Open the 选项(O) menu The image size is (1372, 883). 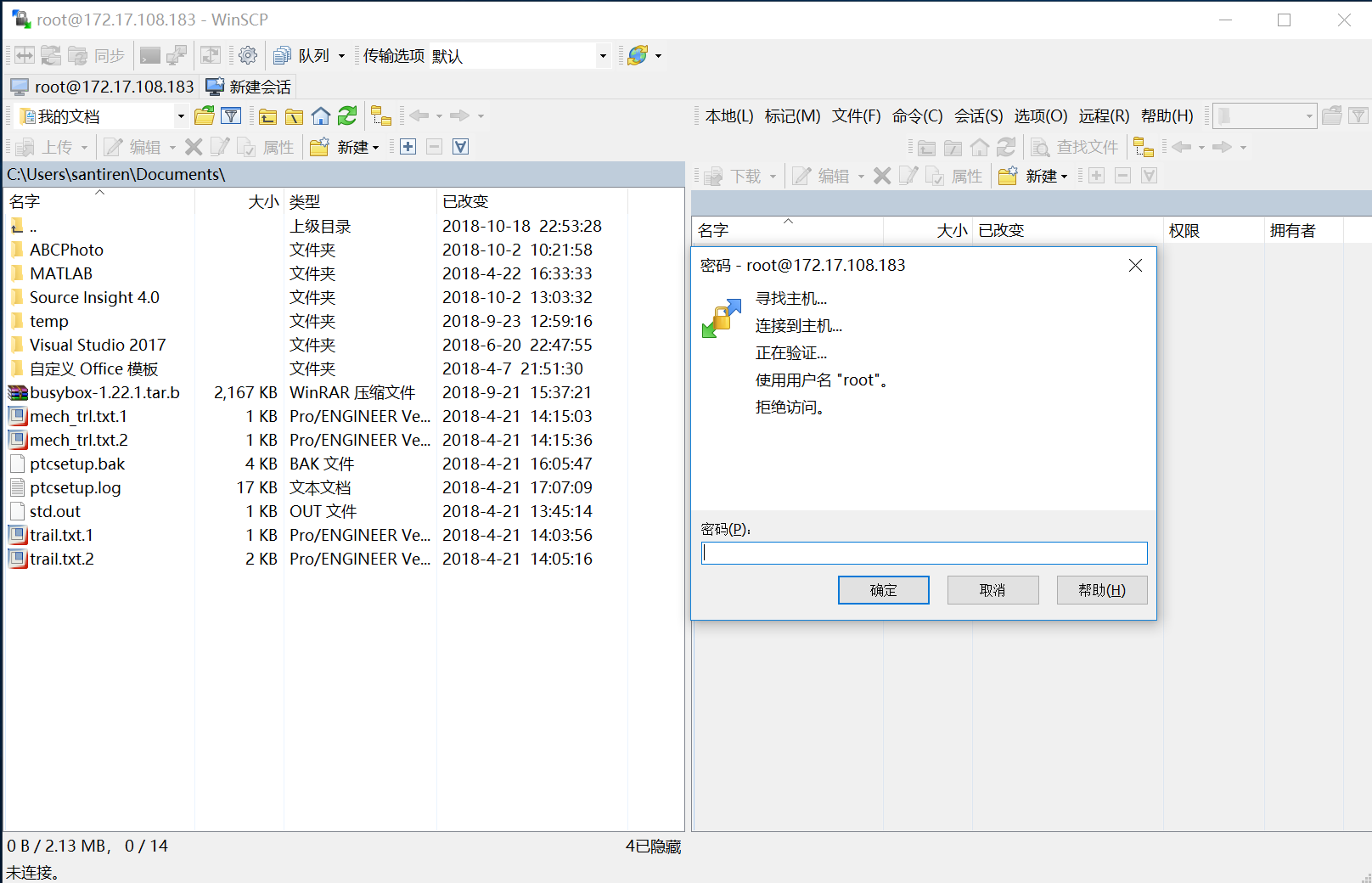pyautogui.click(x=1041, y=116)
